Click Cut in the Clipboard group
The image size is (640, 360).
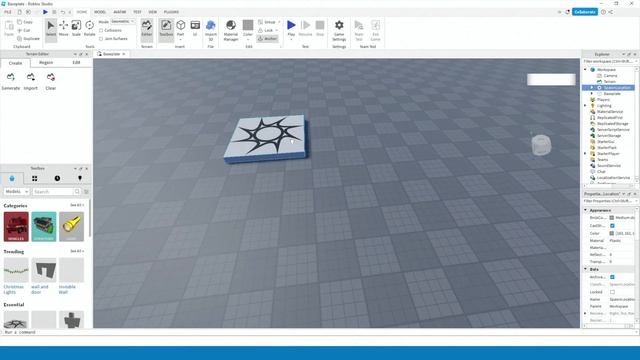pos(24,30)
